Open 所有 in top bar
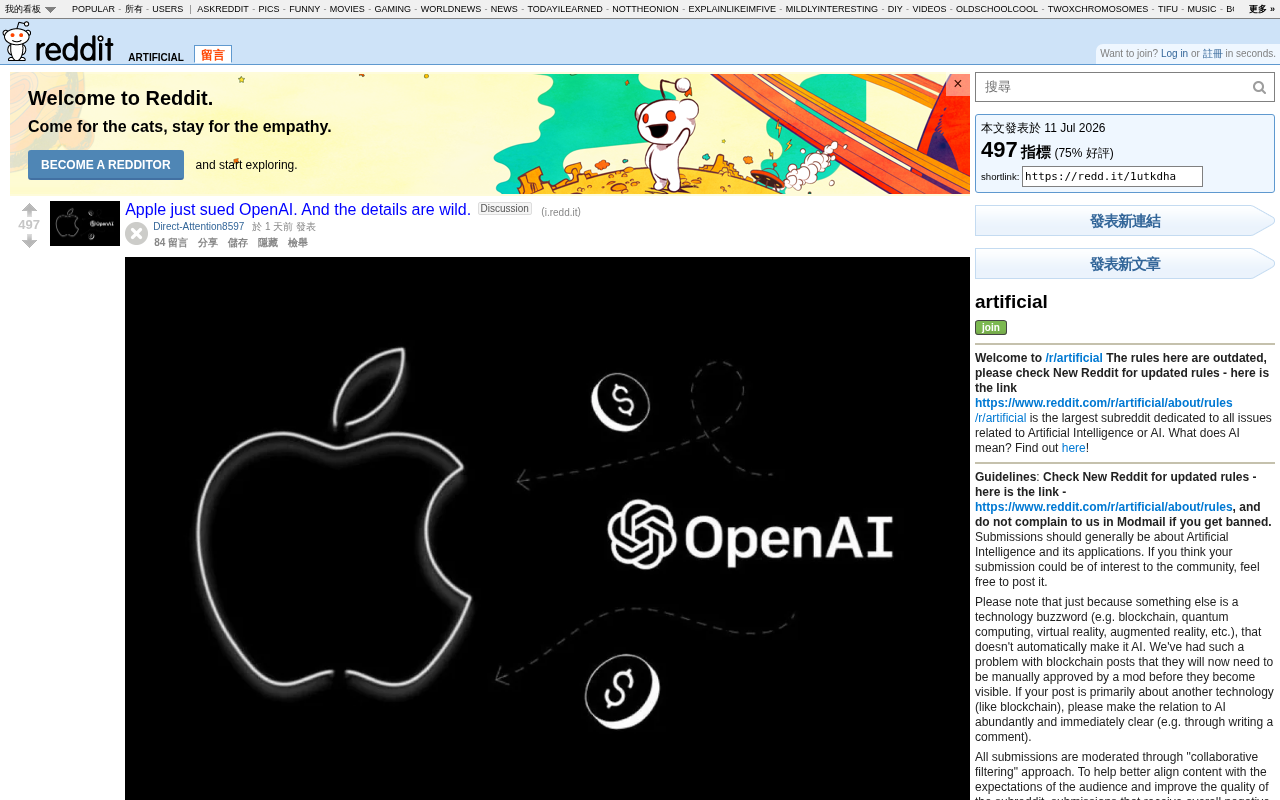The width and height of the screenshot is (1280, 800). (x=134, y=9)
